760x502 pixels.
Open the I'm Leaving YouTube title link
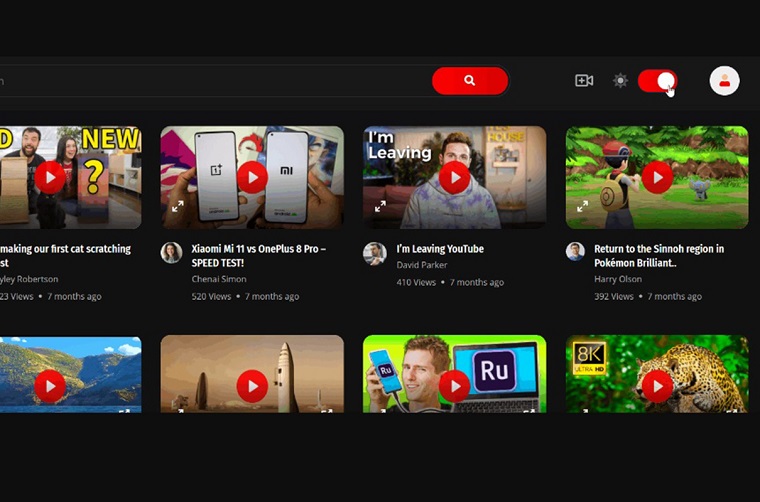tap(440, 249)
